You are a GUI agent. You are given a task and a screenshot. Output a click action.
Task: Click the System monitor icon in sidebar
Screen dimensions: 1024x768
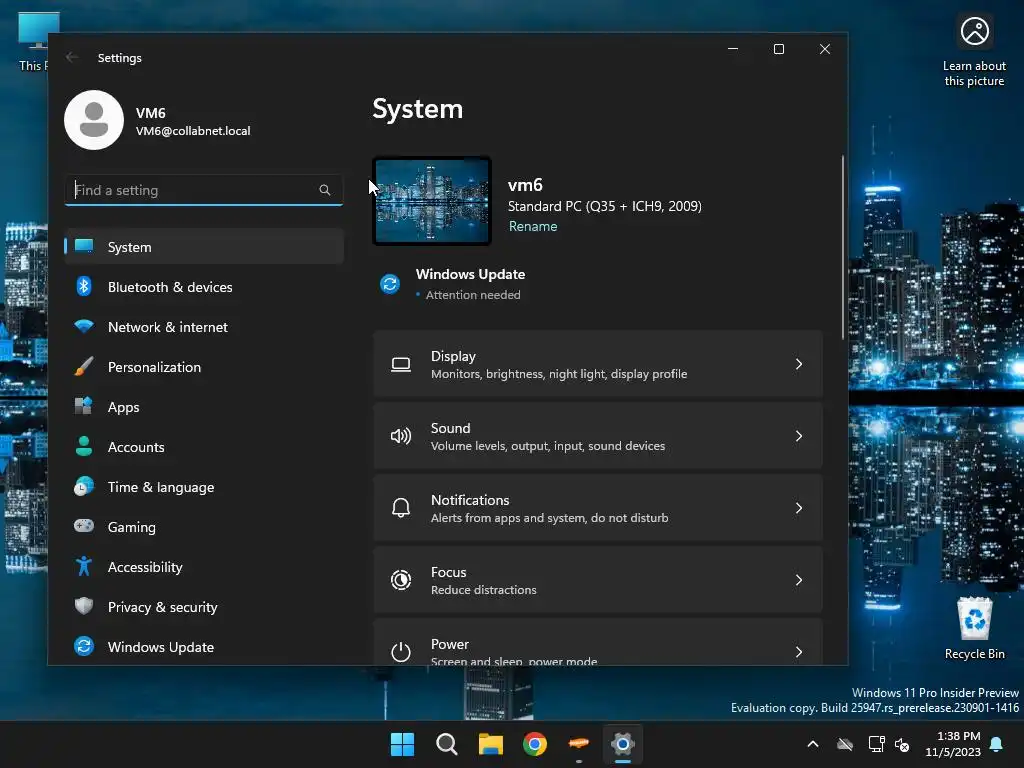(84, 246)
